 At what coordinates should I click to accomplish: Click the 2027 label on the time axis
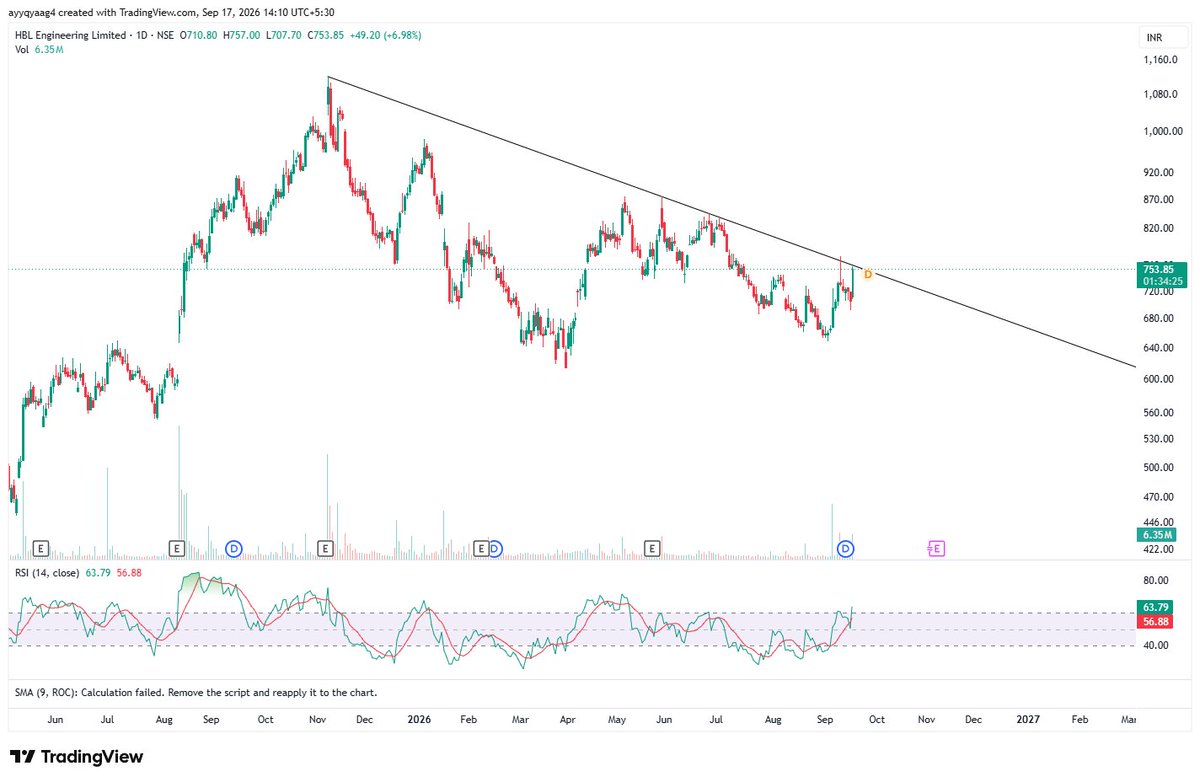click(1027, 719)
